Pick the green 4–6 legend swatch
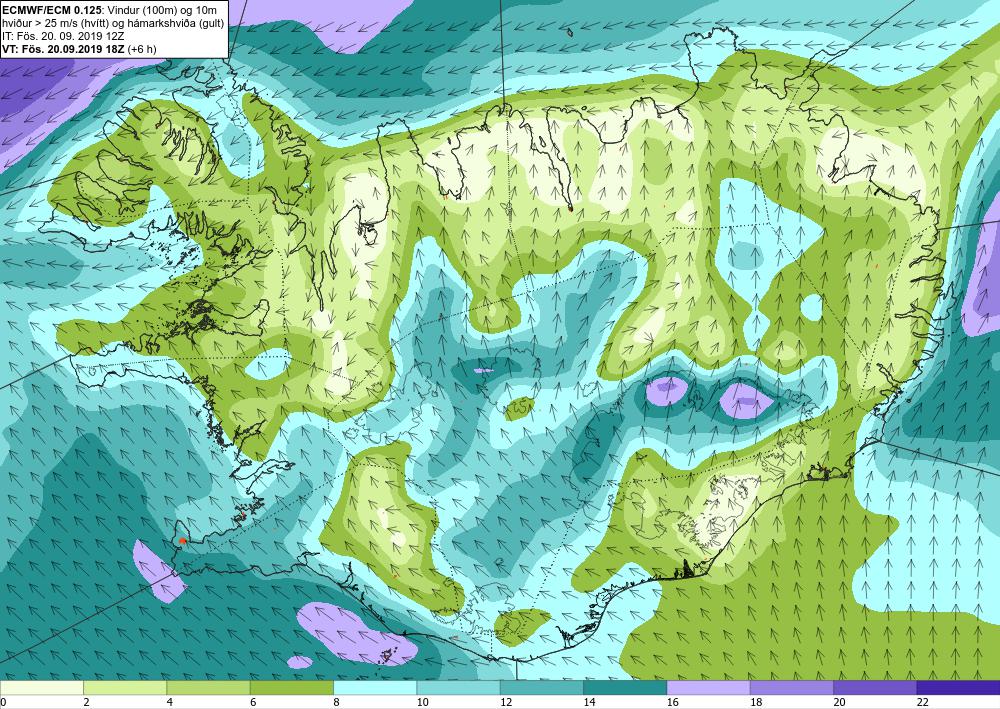This screenshot has width=1000, height=709. pyautogui.click(x=209, y=687)
